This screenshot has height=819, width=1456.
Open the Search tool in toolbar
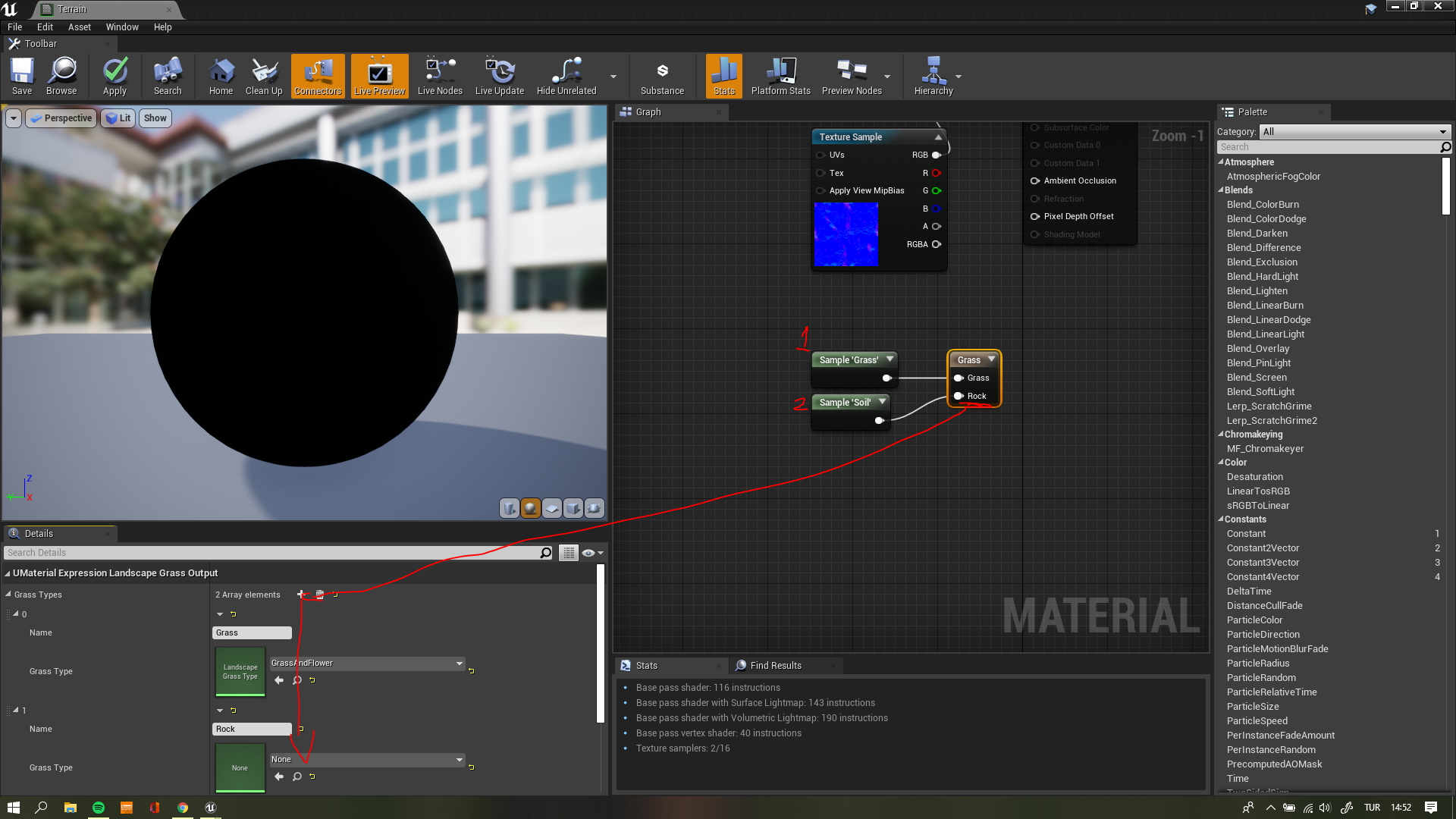168,76
